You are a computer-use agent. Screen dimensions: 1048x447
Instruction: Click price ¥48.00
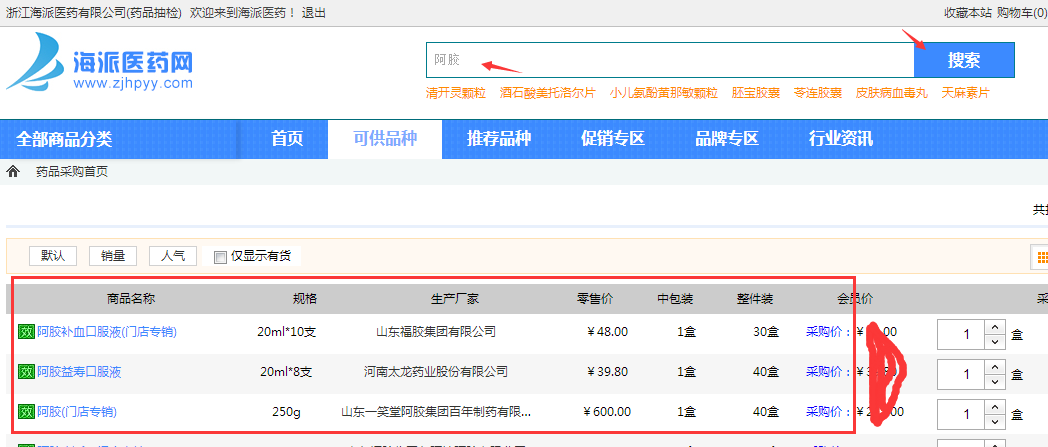608,331
